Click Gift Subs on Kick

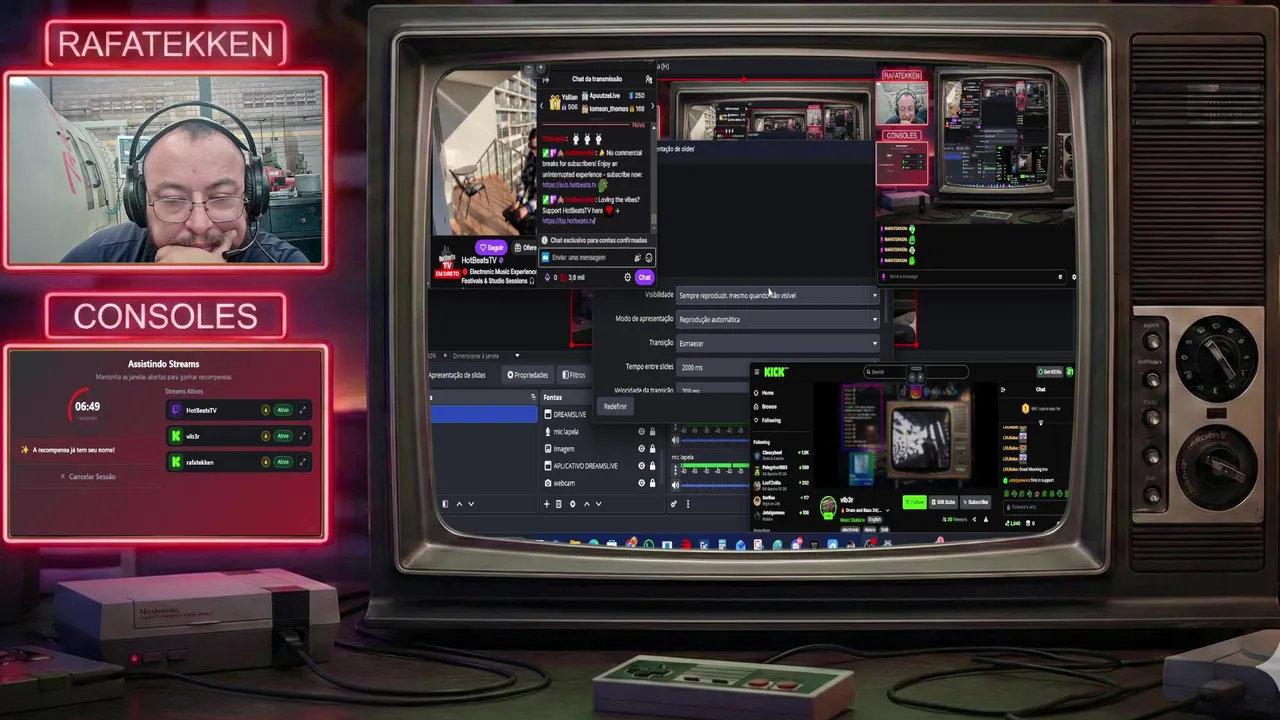tap(943, 502)
